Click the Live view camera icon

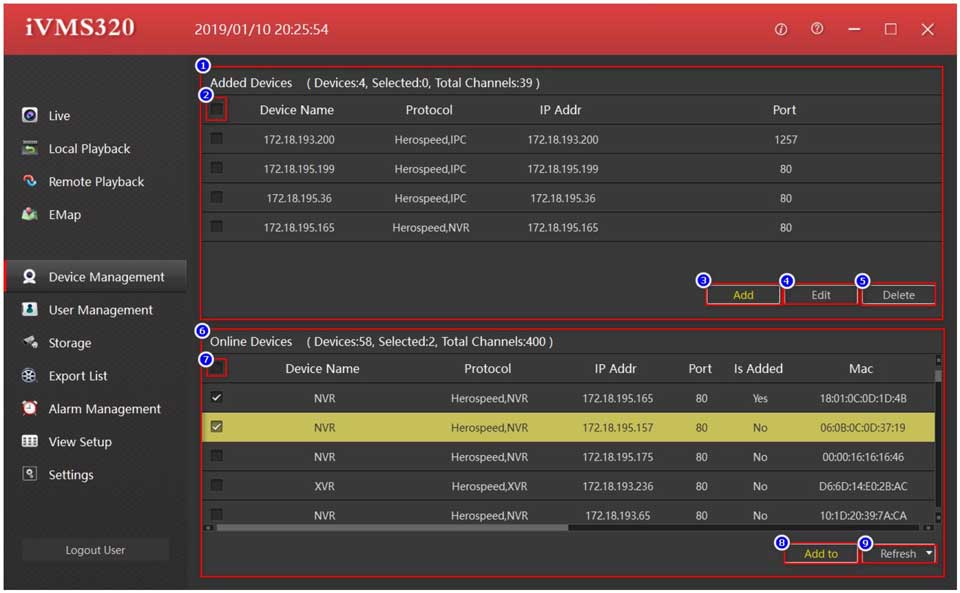(30, 116)
